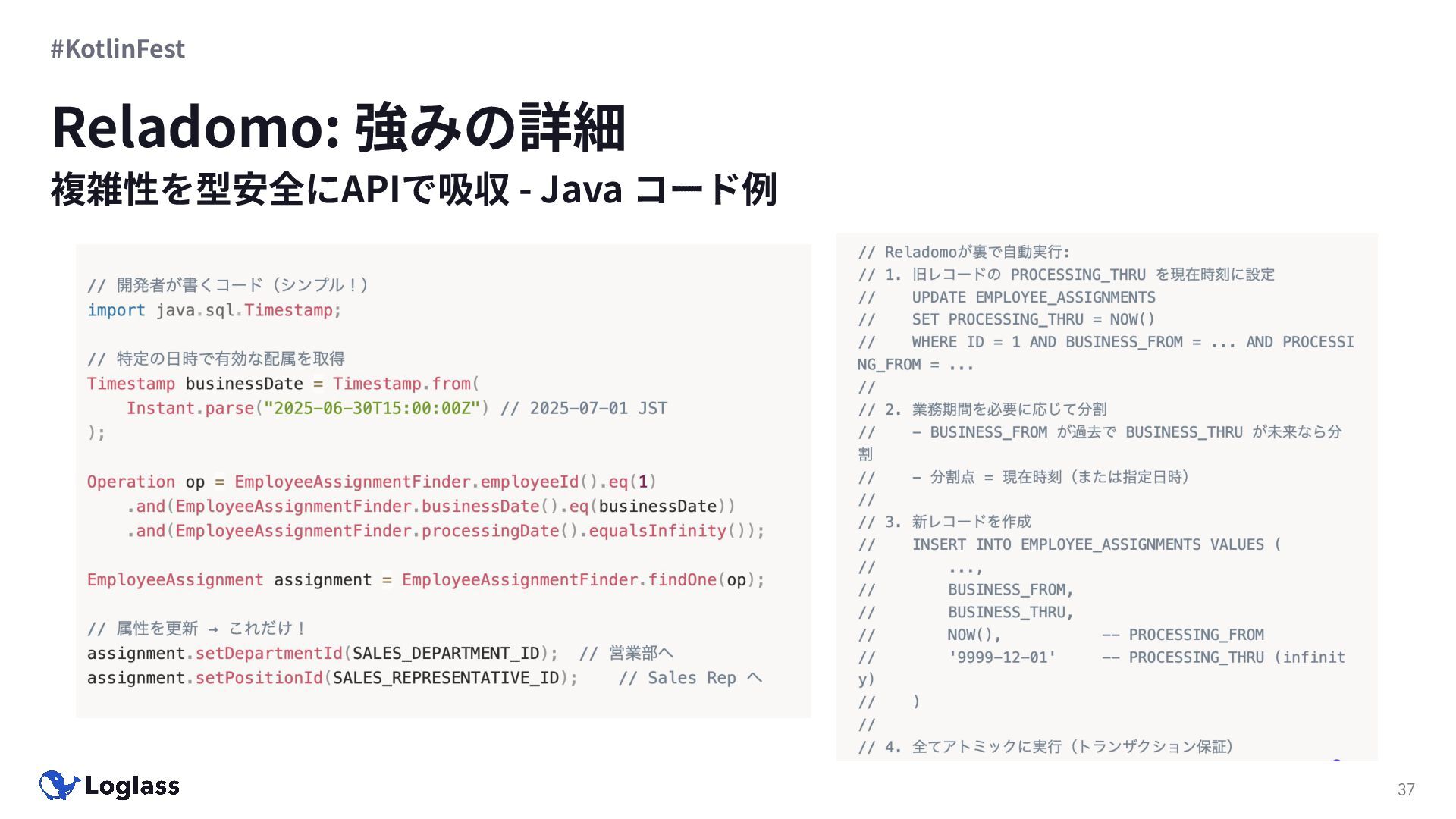Click the 'INSERT INTO EMPLOYEE_ASSIGNMENTS VALUES' comment line
This screenshot has height=819, width=1456.
pos(1095,544)
